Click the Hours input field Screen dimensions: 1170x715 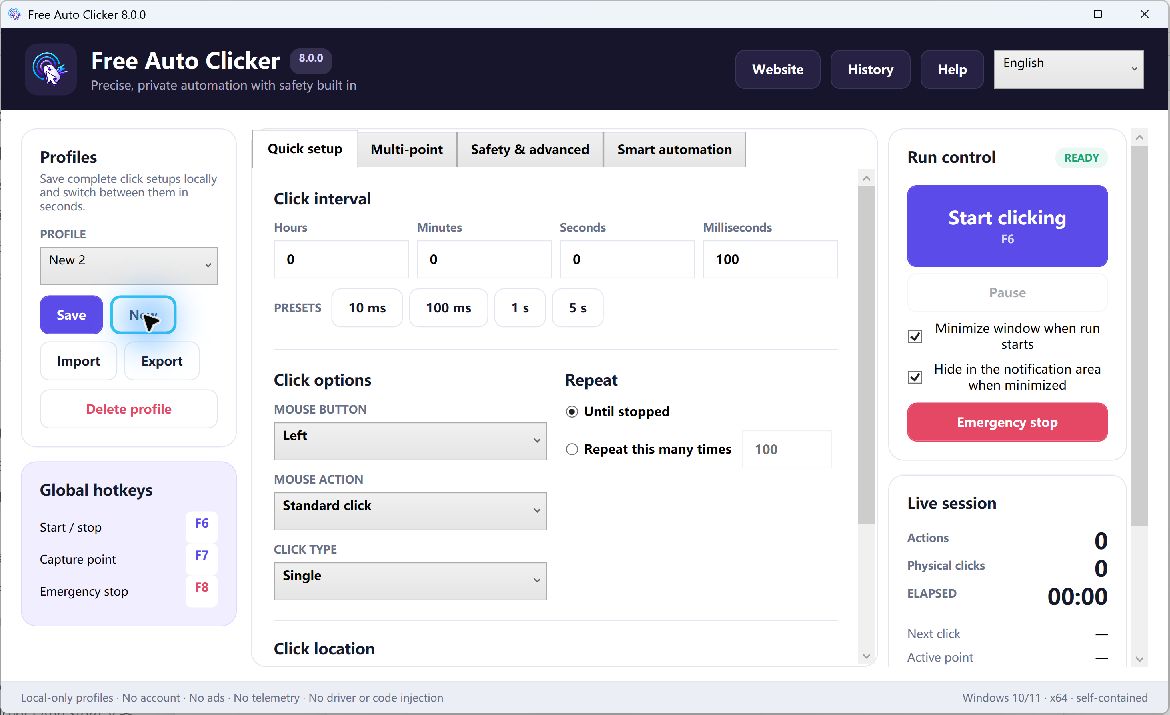pyautogui.click(x=341, y=259)
